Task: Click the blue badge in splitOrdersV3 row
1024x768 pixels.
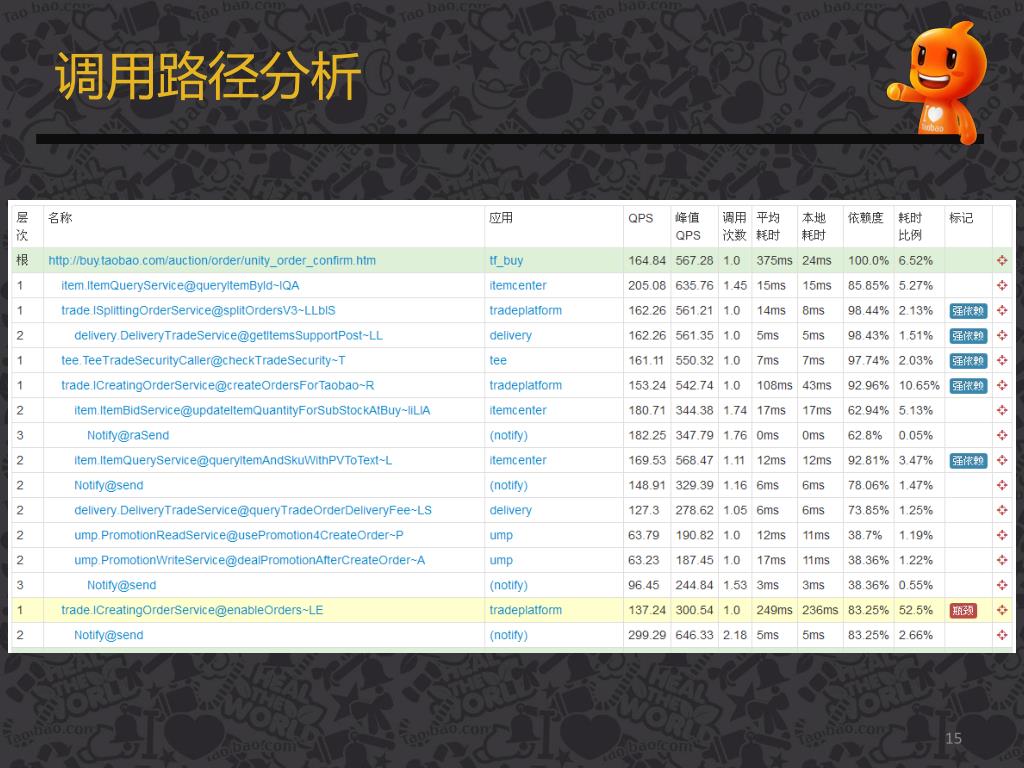Action: click(968, 311)
